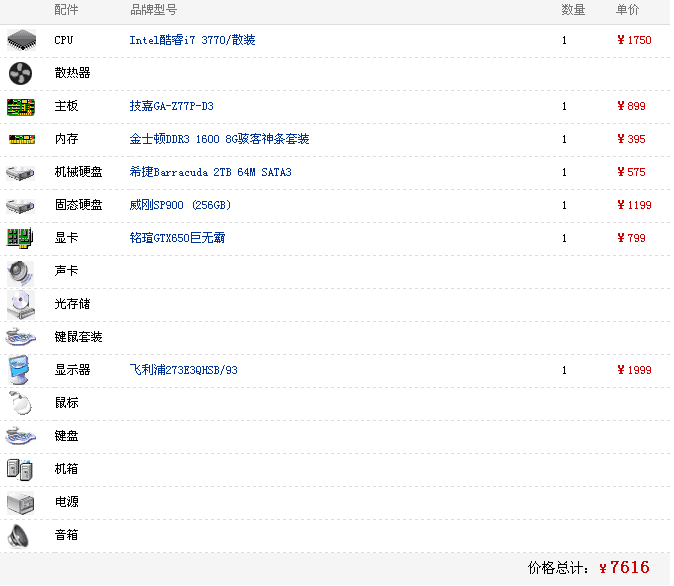Viewport: 674px width, 586px height.
Task: Select the 内存 category label
Action: (66, 139)
